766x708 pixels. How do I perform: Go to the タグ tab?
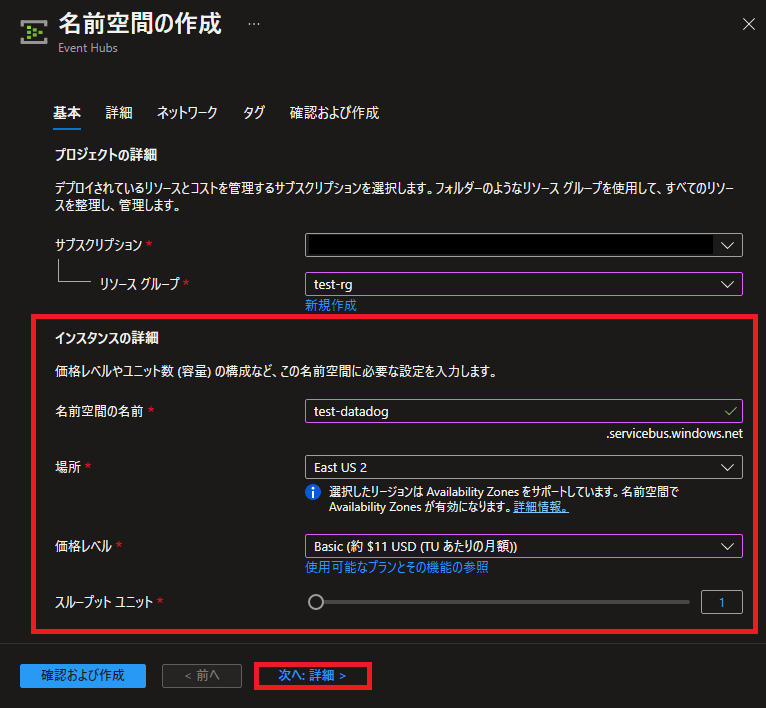254,113
